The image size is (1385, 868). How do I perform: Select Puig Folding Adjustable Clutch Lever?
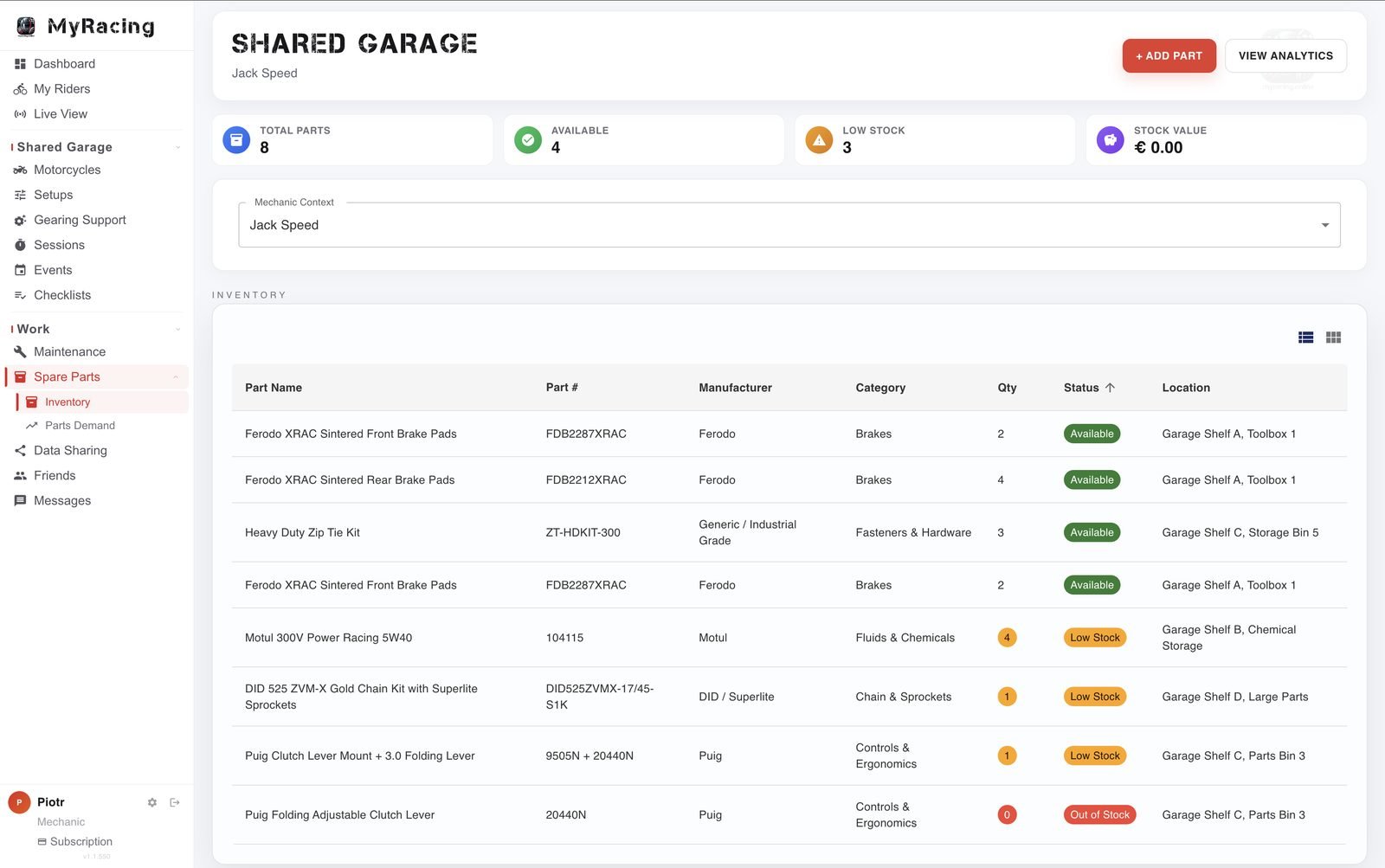[339, 814]
